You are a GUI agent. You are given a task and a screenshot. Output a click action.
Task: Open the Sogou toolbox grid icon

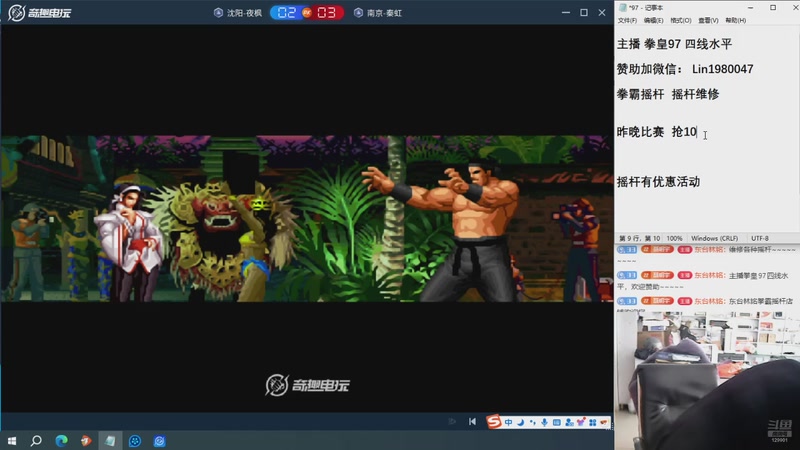(x=592, y=422)
